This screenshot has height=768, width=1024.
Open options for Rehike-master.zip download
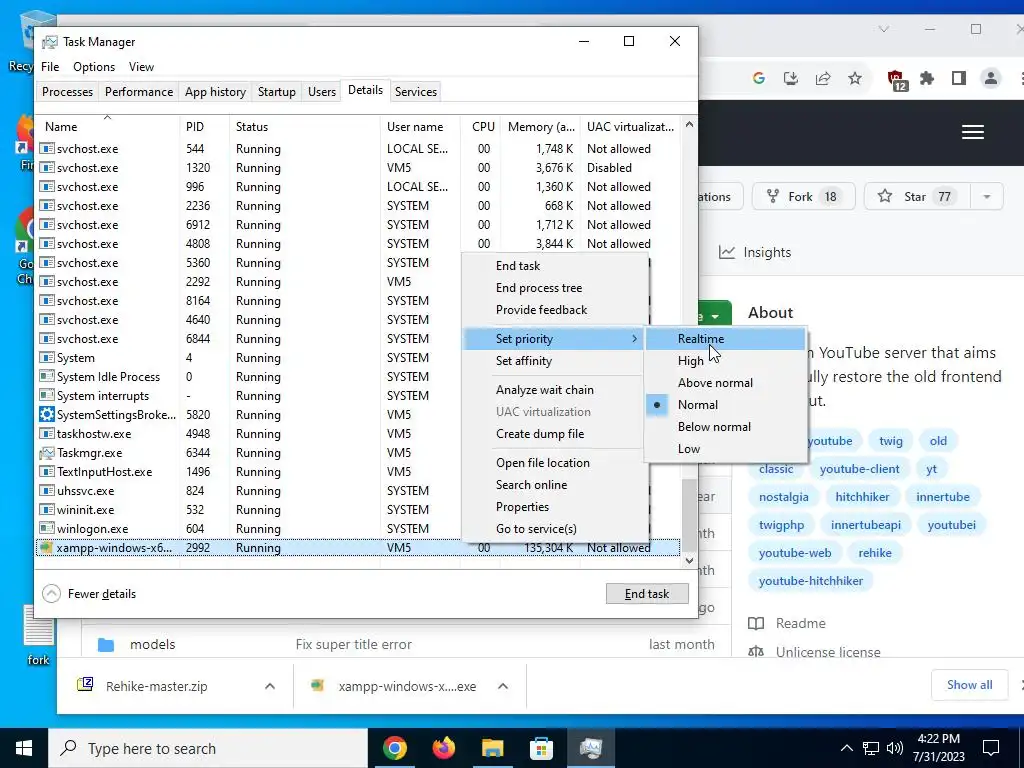(x=270, y=686)
